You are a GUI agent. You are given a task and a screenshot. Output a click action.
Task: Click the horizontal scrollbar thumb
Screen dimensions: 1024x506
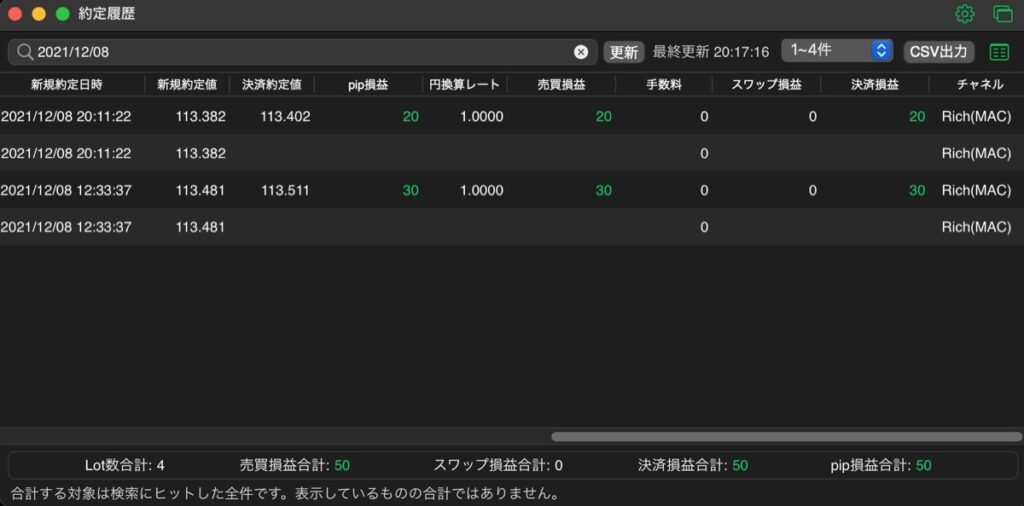pyautogui.click(x=786, y=436)
